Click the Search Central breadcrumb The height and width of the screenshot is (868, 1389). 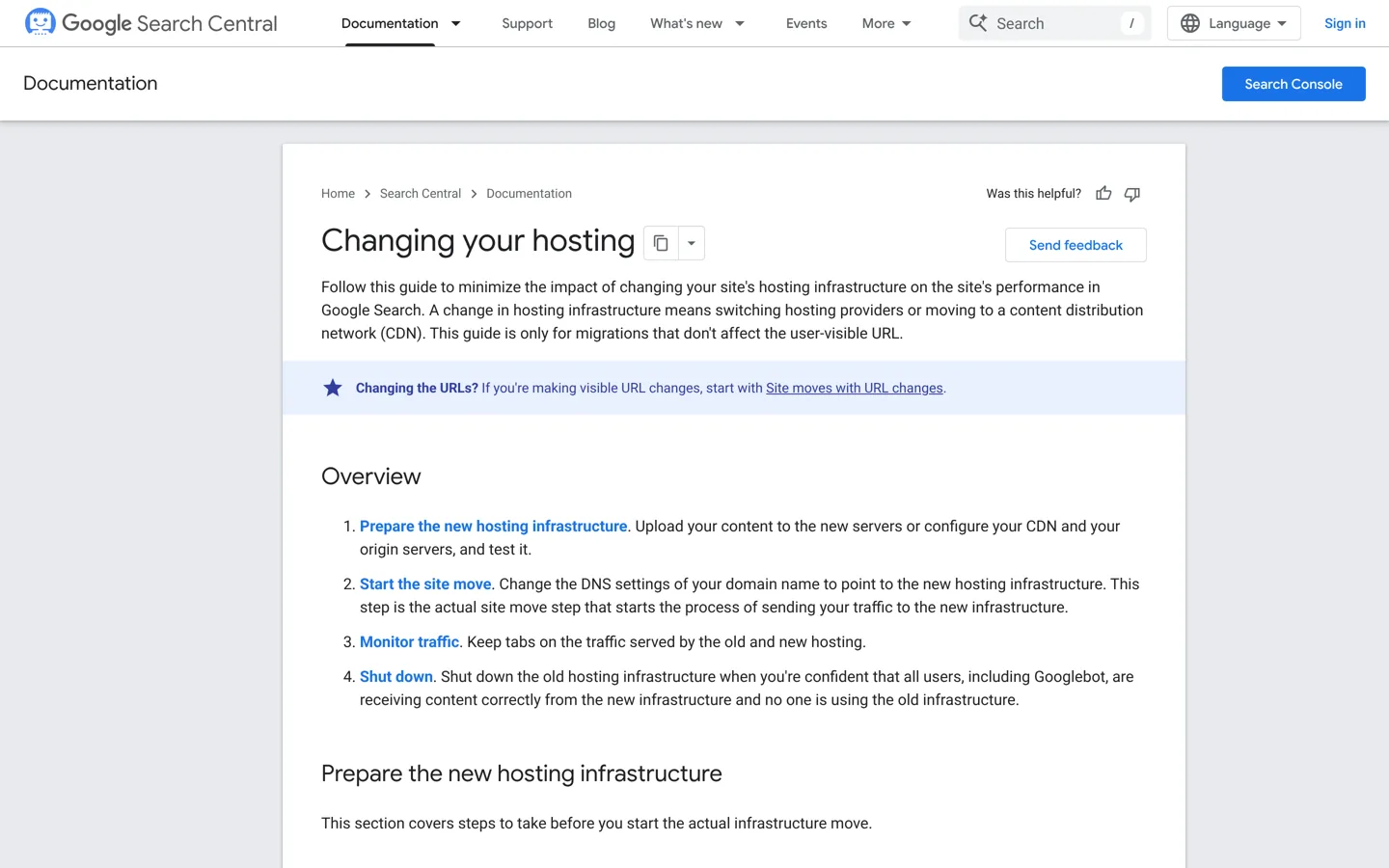click(421, 194)
